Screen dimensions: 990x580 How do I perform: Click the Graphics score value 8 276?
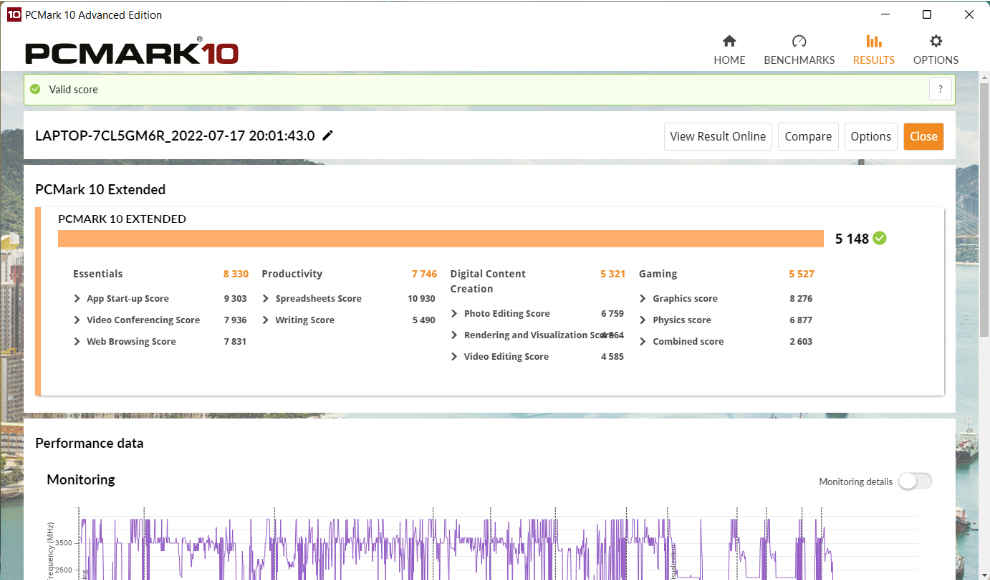(x=801, y=299)
